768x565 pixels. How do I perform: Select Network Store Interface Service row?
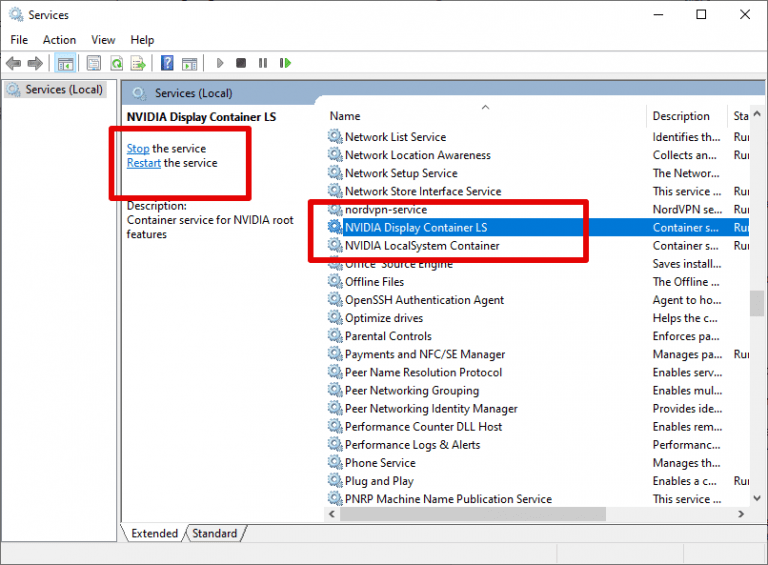(x=537, y=191)
